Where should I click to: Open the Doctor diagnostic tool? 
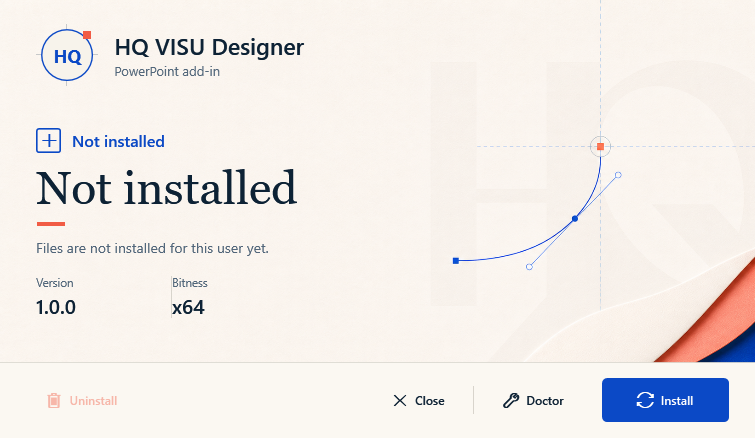533,400
